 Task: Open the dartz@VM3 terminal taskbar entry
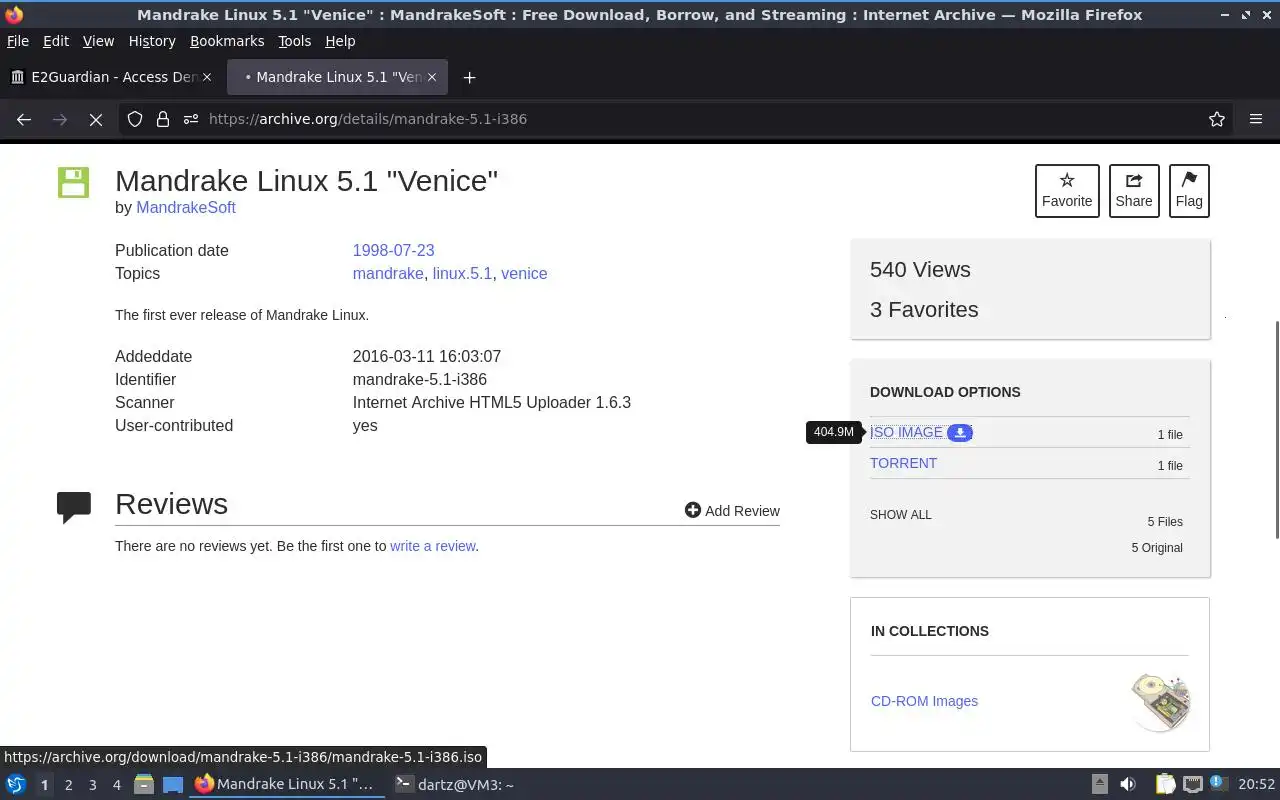pyautogui.click(x=455, y=785)
